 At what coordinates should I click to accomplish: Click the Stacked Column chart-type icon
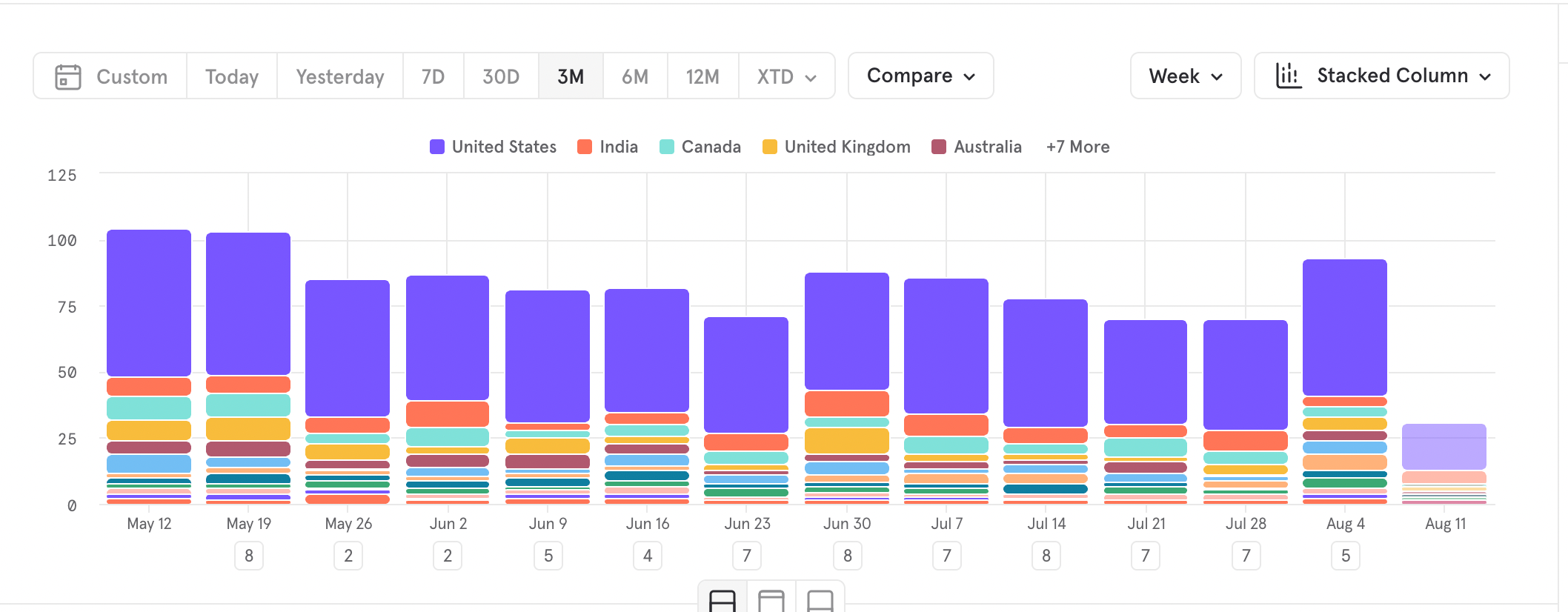(x=1289, y=76)
